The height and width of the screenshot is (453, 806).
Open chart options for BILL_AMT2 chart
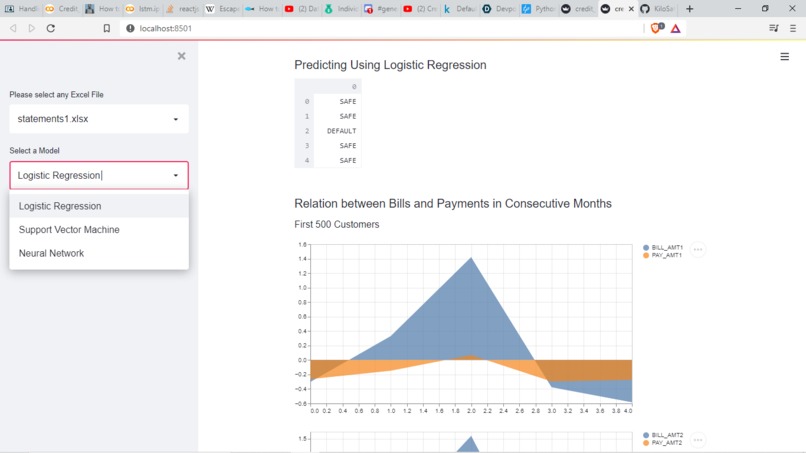coord(698,440)
